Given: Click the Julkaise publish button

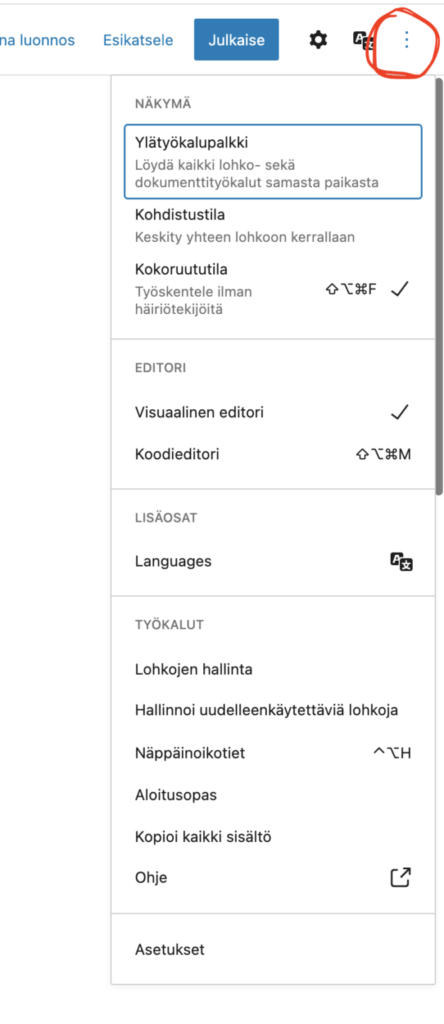Looking at the screenshot, I should pyautogui.click(x=236, y=40).
